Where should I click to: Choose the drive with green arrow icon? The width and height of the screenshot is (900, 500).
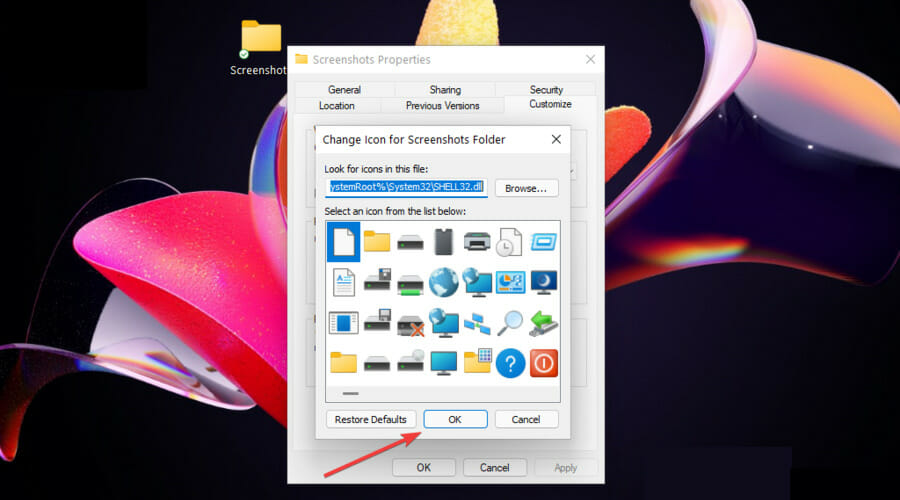click(543, 323)
